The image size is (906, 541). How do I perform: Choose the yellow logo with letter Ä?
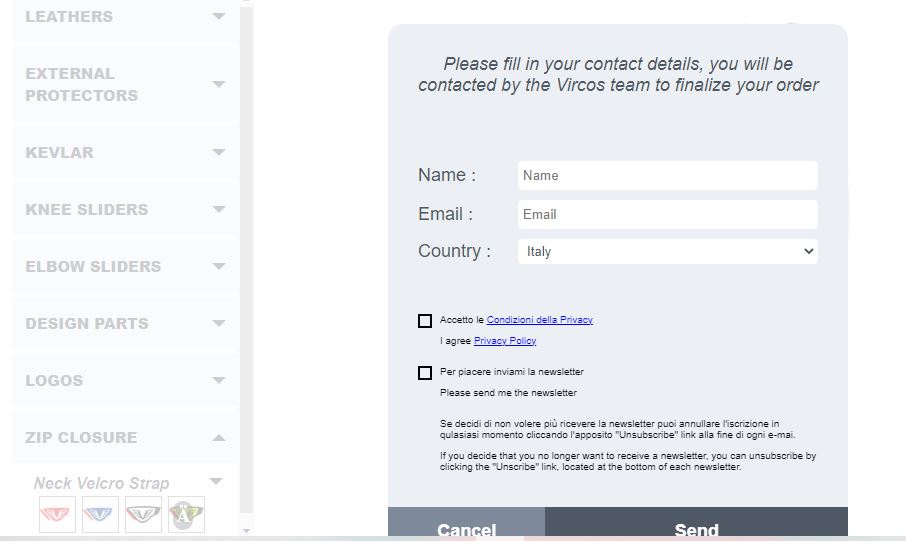point(186,514)
